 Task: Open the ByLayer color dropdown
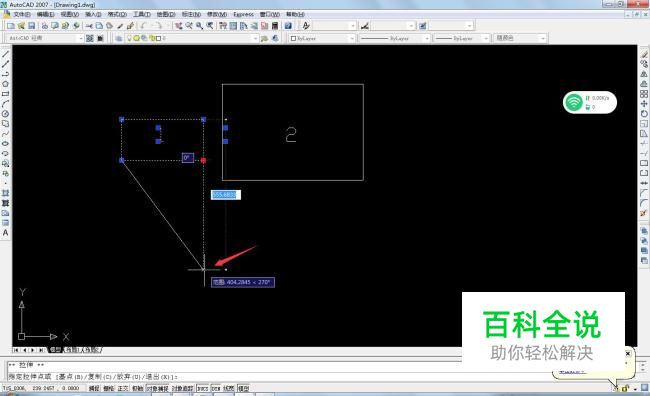click(x=352, y=38)
